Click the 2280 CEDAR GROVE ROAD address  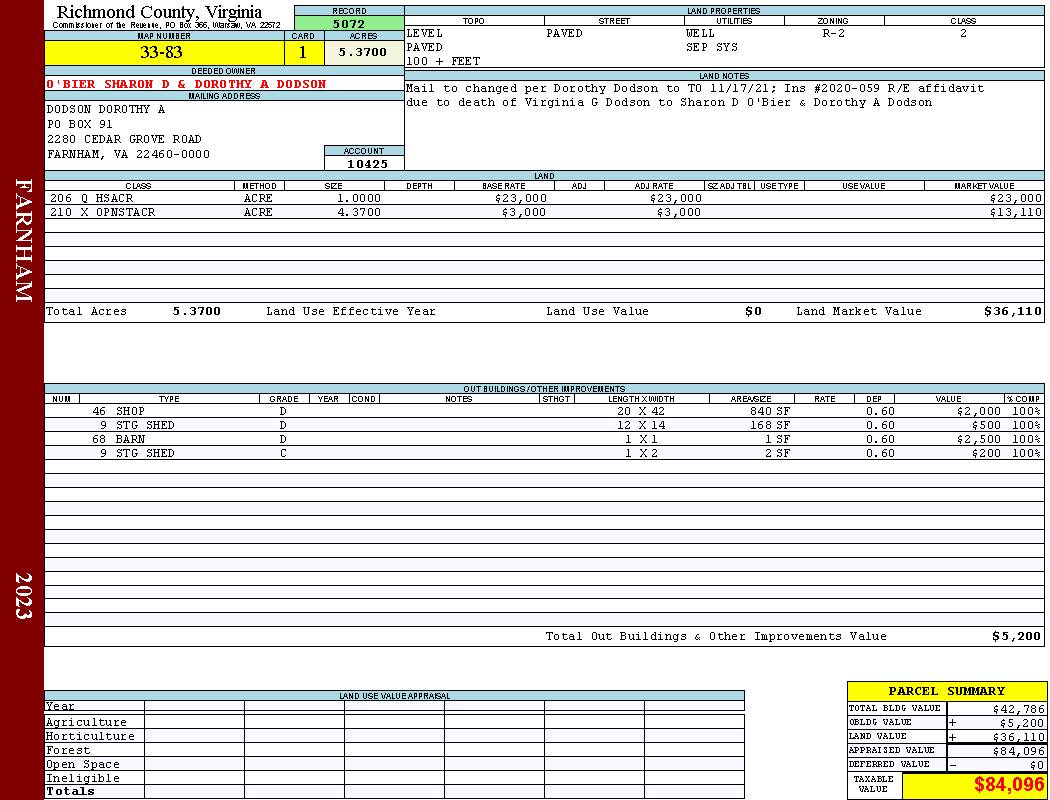[x=124, y=139]
